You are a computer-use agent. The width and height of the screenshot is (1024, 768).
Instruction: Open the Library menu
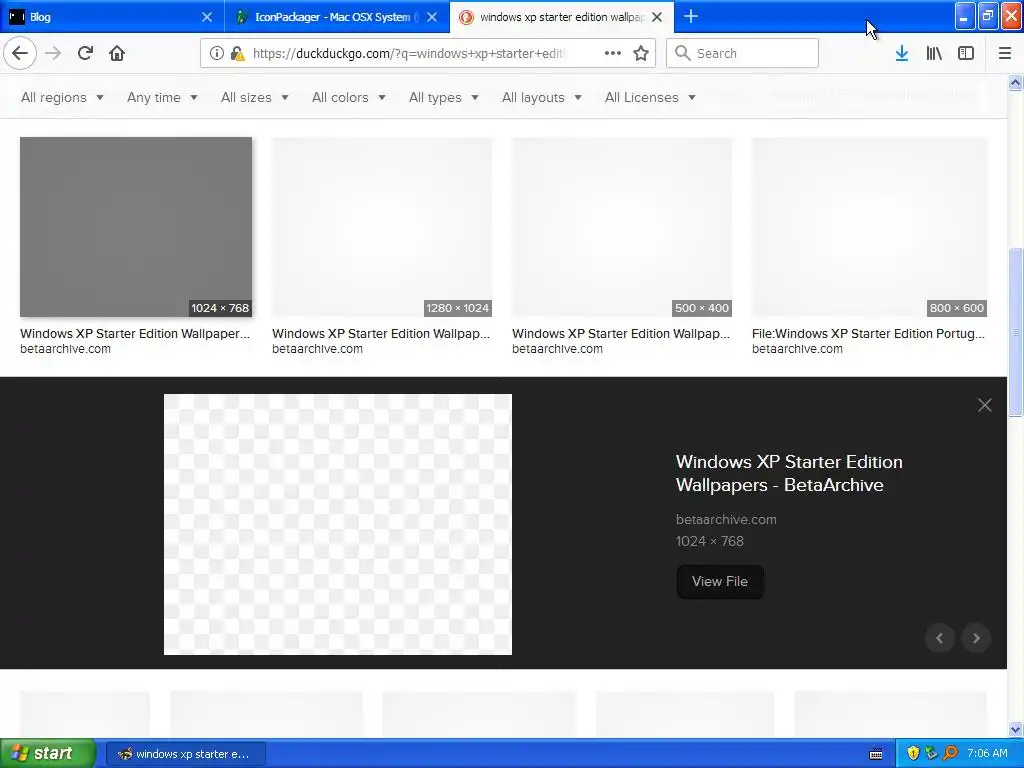click(934, 53)
